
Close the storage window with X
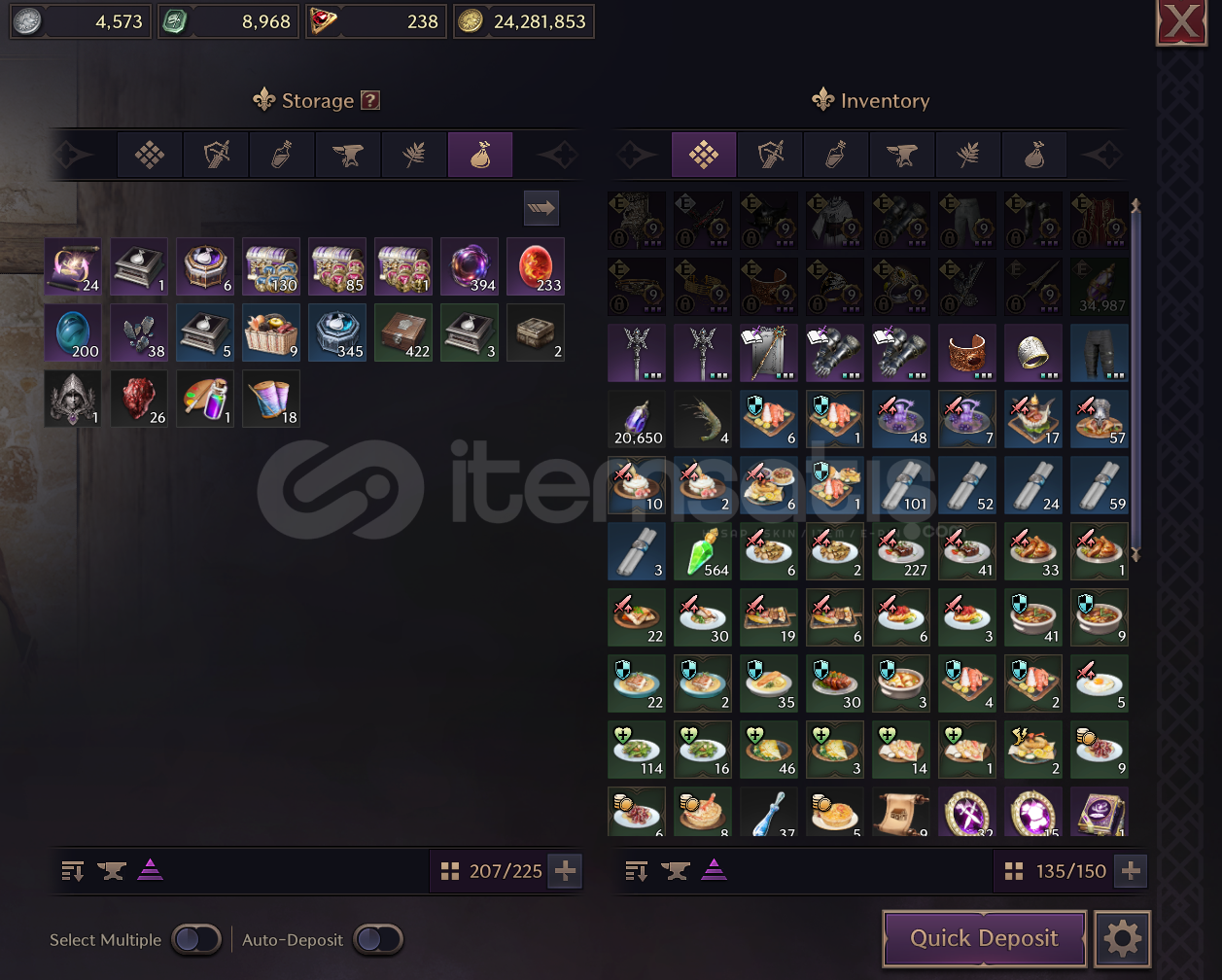pyautogui.click(x=1181, y=22)
